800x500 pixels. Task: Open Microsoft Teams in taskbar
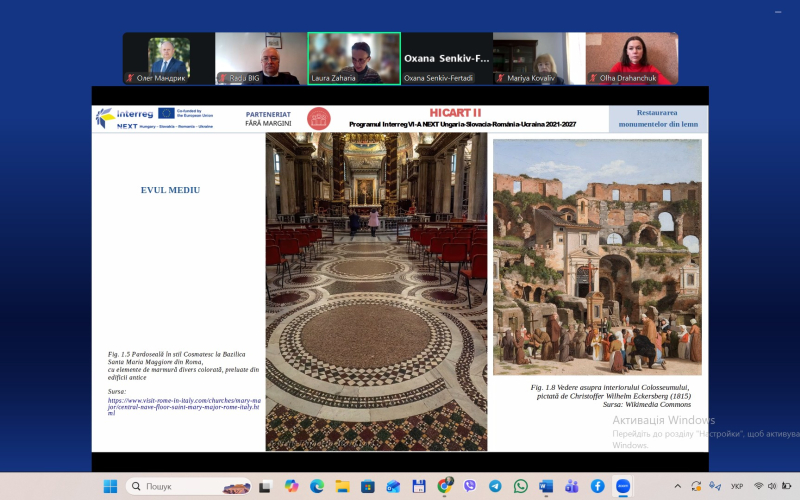pyautogui.click(x=572, y=486)
